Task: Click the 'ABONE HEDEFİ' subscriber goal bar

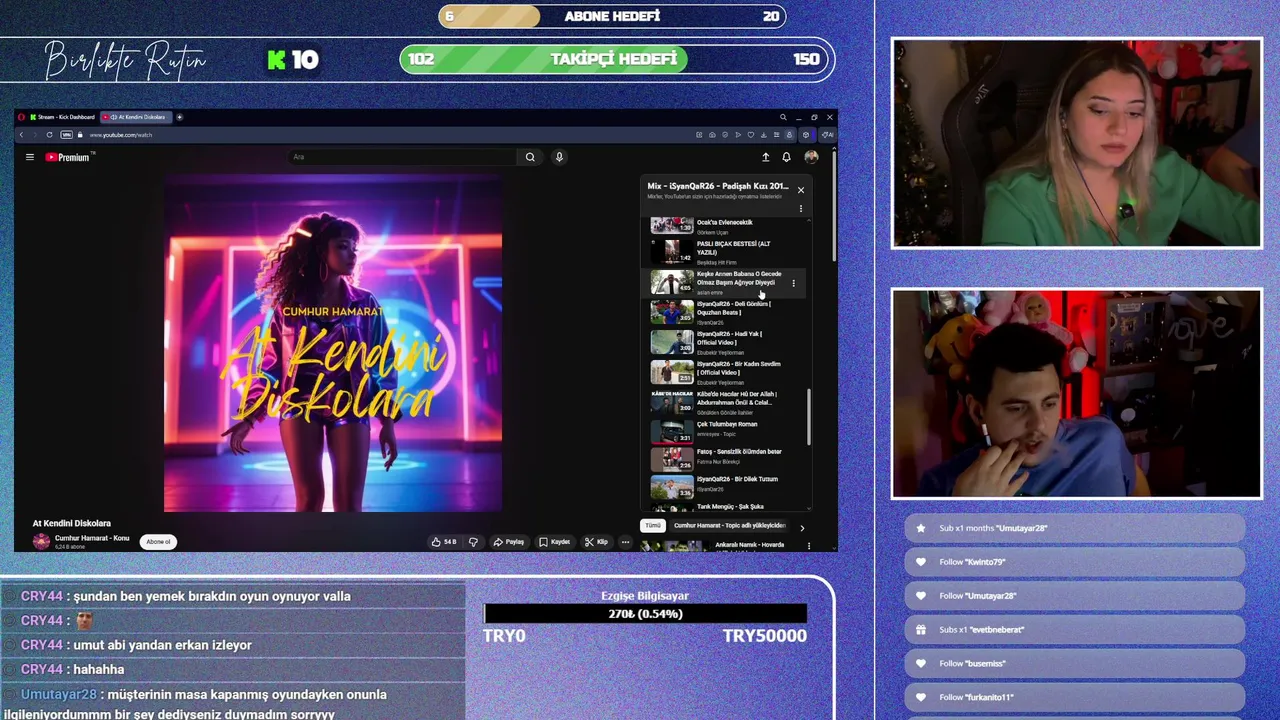Action: [x=612, y=16]
